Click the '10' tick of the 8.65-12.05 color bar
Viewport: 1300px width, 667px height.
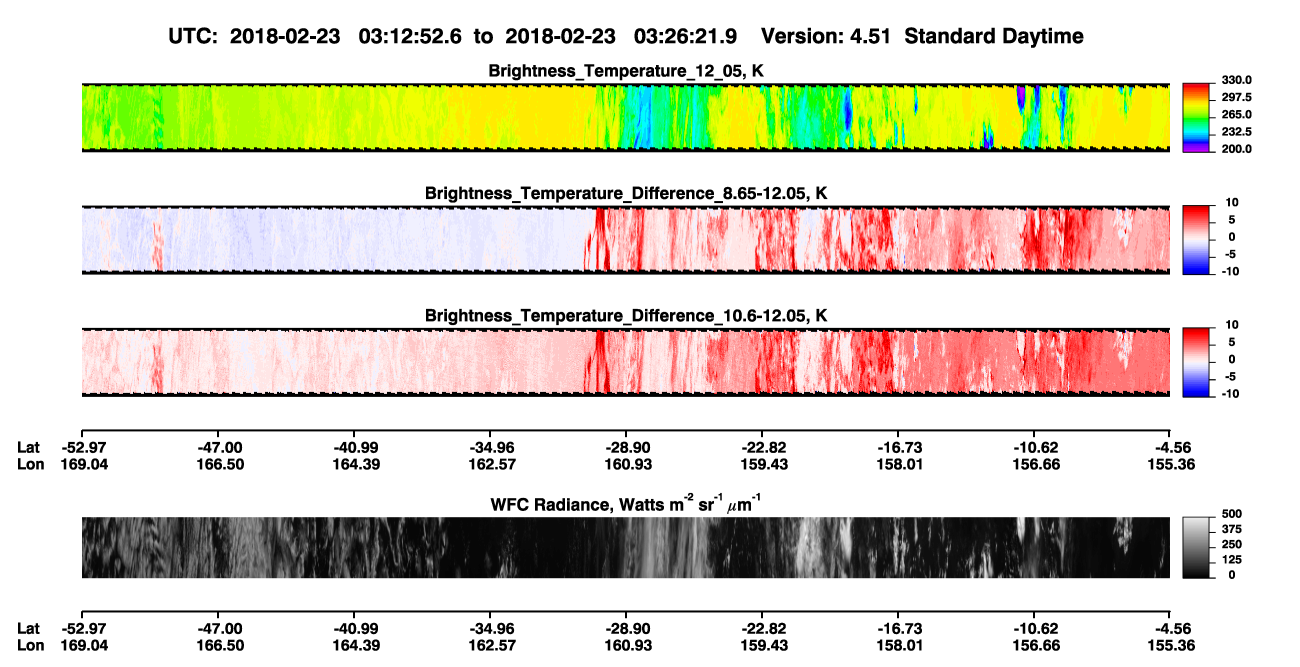[x=1231, y=202]
